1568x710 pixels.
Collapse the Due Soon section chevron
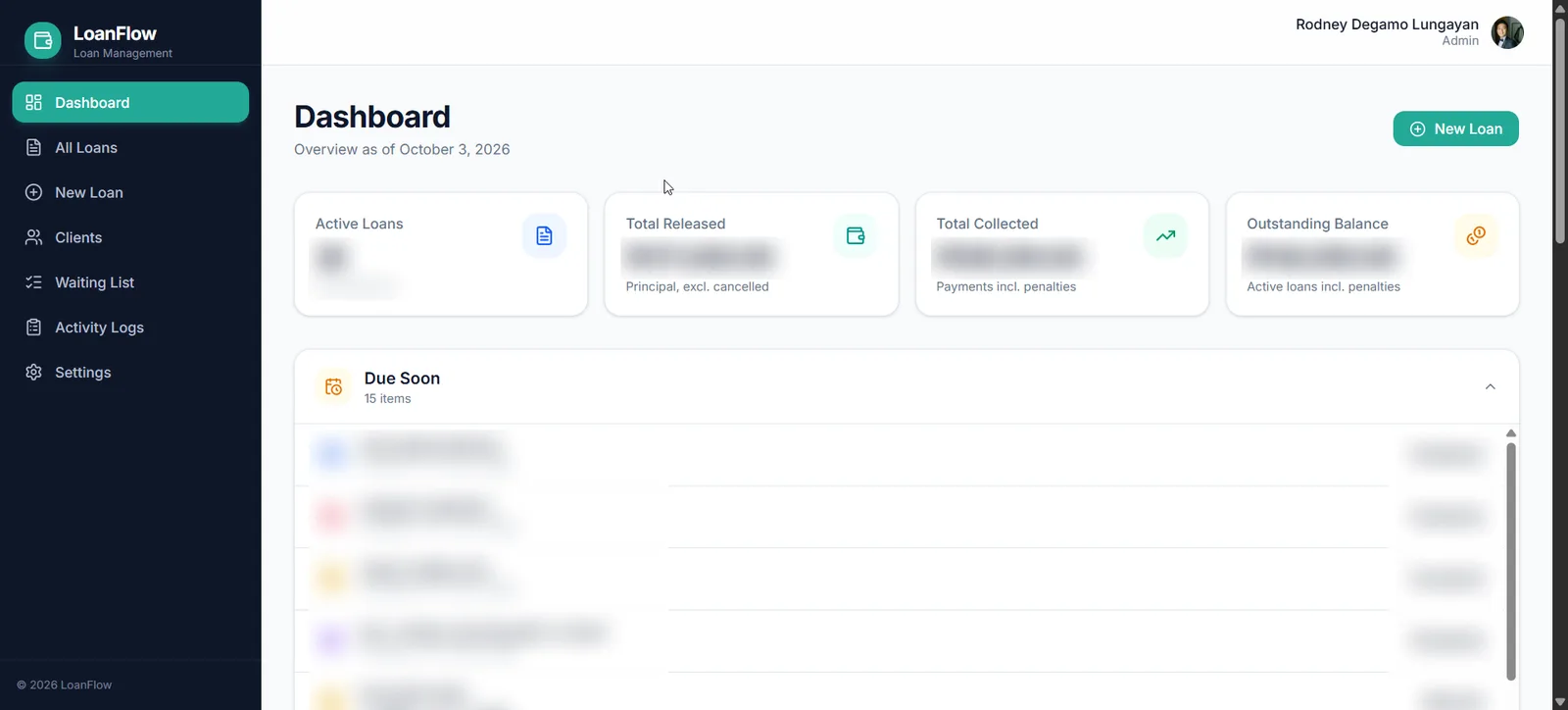[x=1490, y=386]
